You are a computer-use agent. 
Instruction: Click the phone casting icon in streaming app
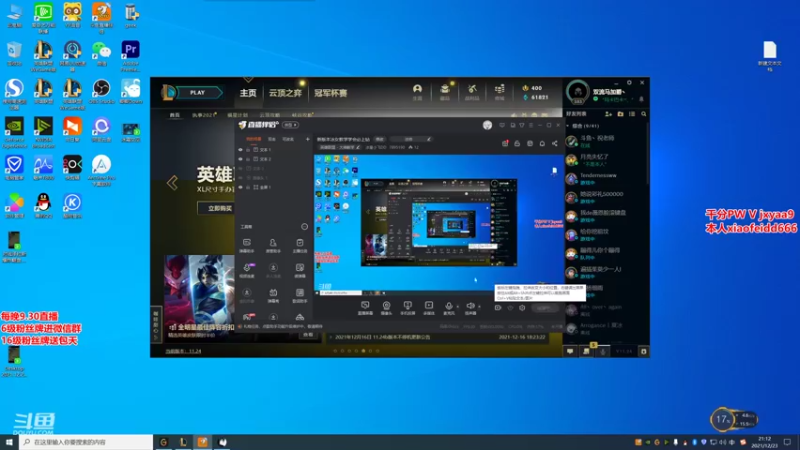point(407,308)
